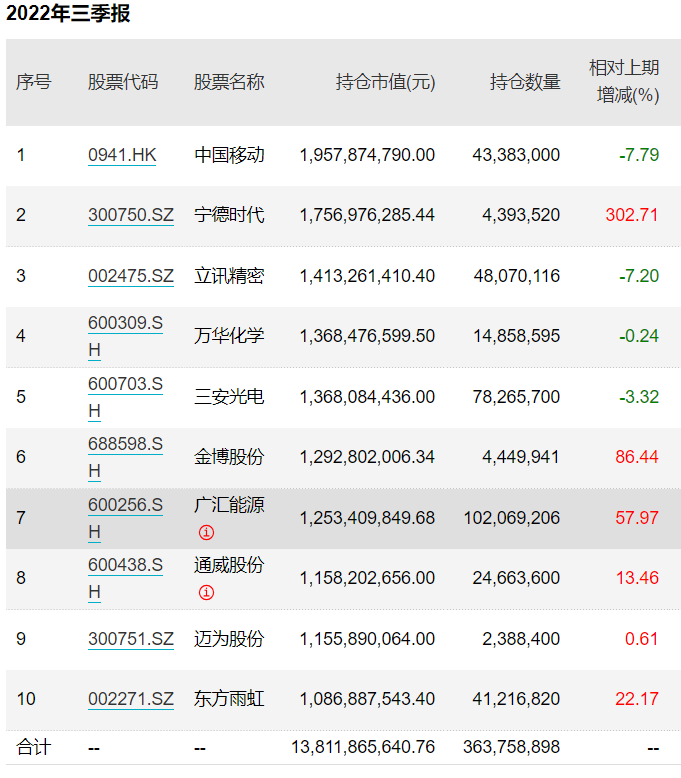Image resolution: width=681 pixels, height=778 pixels.
Task: Select stock name 宁德时代
Action: coord(229,215)
